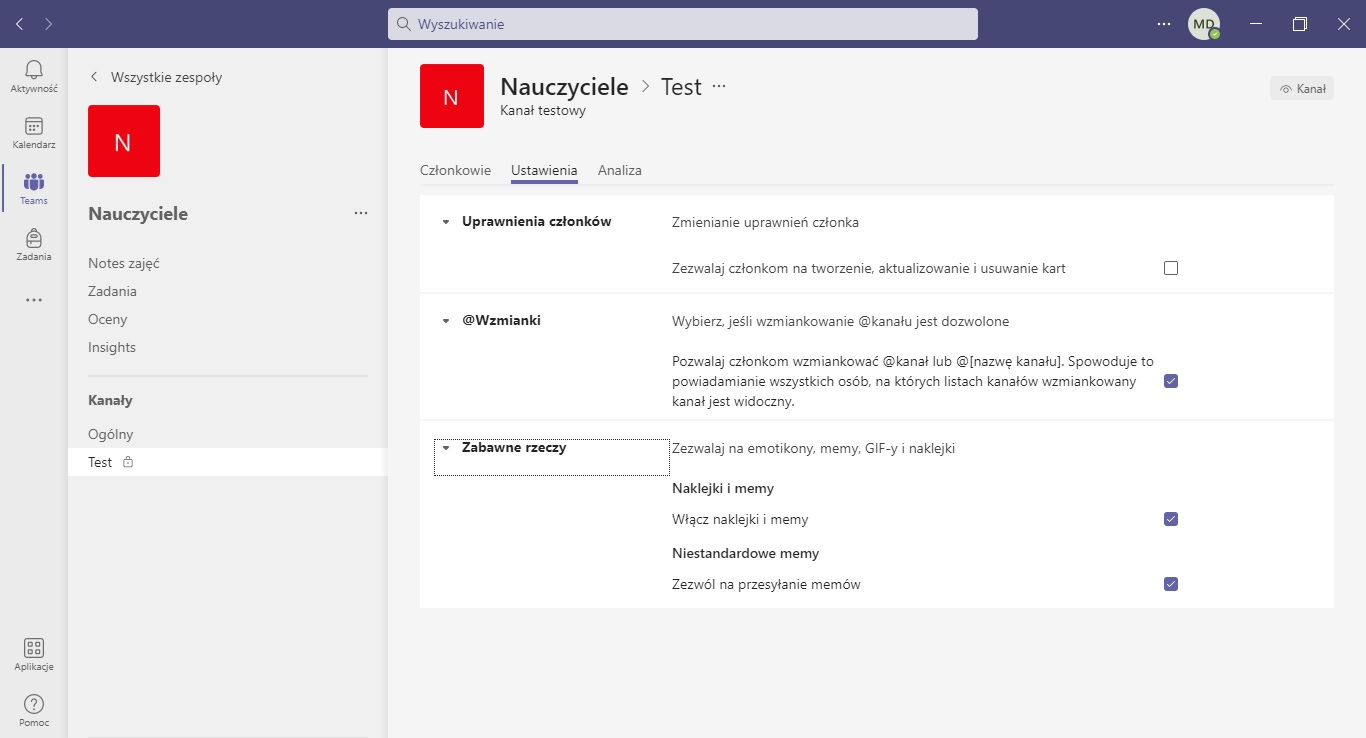Disable the @kanał mentions checkbox
The image size is (1366, 738).
tap(1171, 381)
